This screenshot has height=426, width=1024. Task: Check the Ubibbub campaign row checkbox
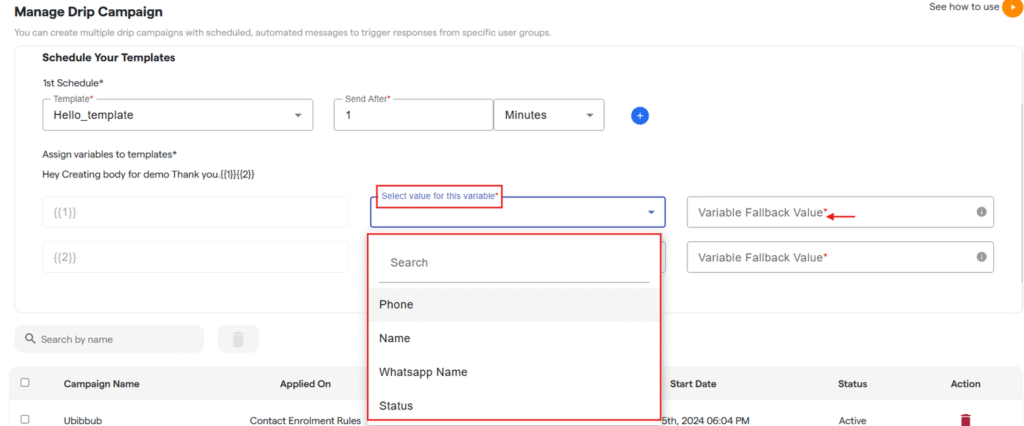[x=25, y=420]
